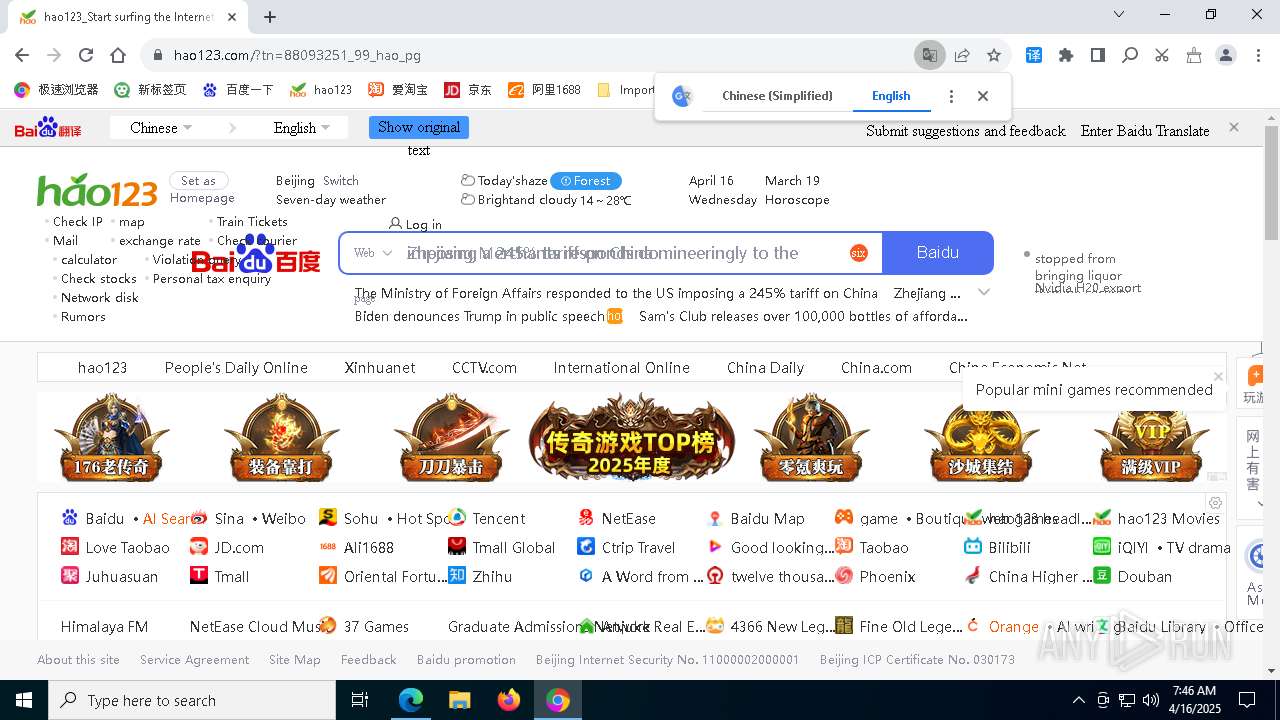
Task: Click the magnifier search extension icon
Action: [x=1130, y=55]
